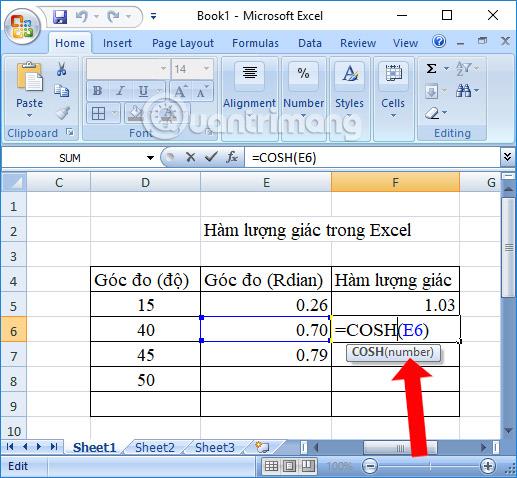Switch to the Home tab
The image size is (517, 478).
(70, 43)
